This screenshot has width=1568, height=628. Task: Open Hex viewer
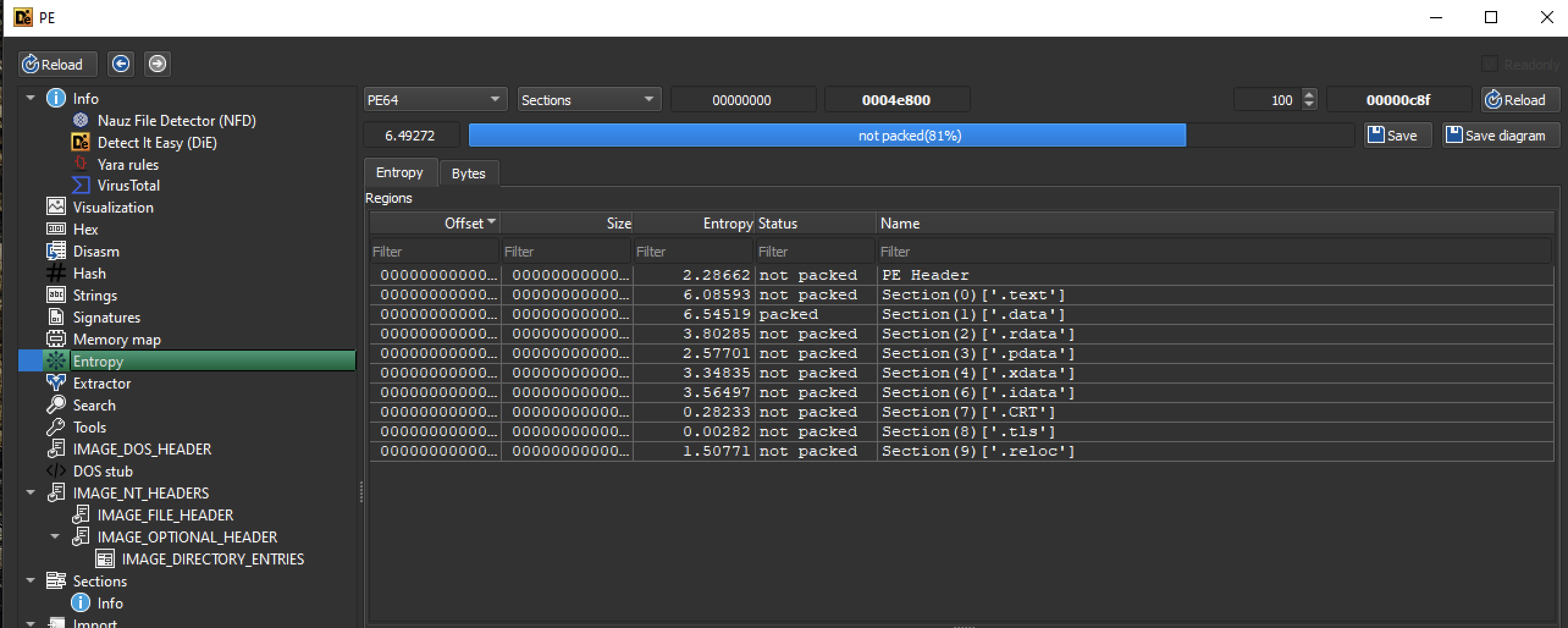click(85, 229)
